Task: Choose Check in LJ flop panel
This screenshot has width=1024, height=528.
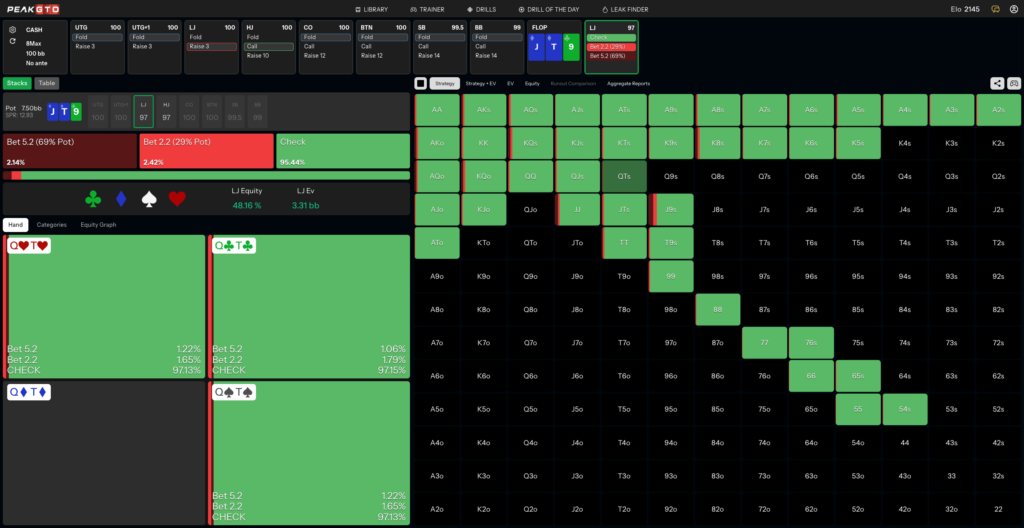Action: [x=611, y=37]
